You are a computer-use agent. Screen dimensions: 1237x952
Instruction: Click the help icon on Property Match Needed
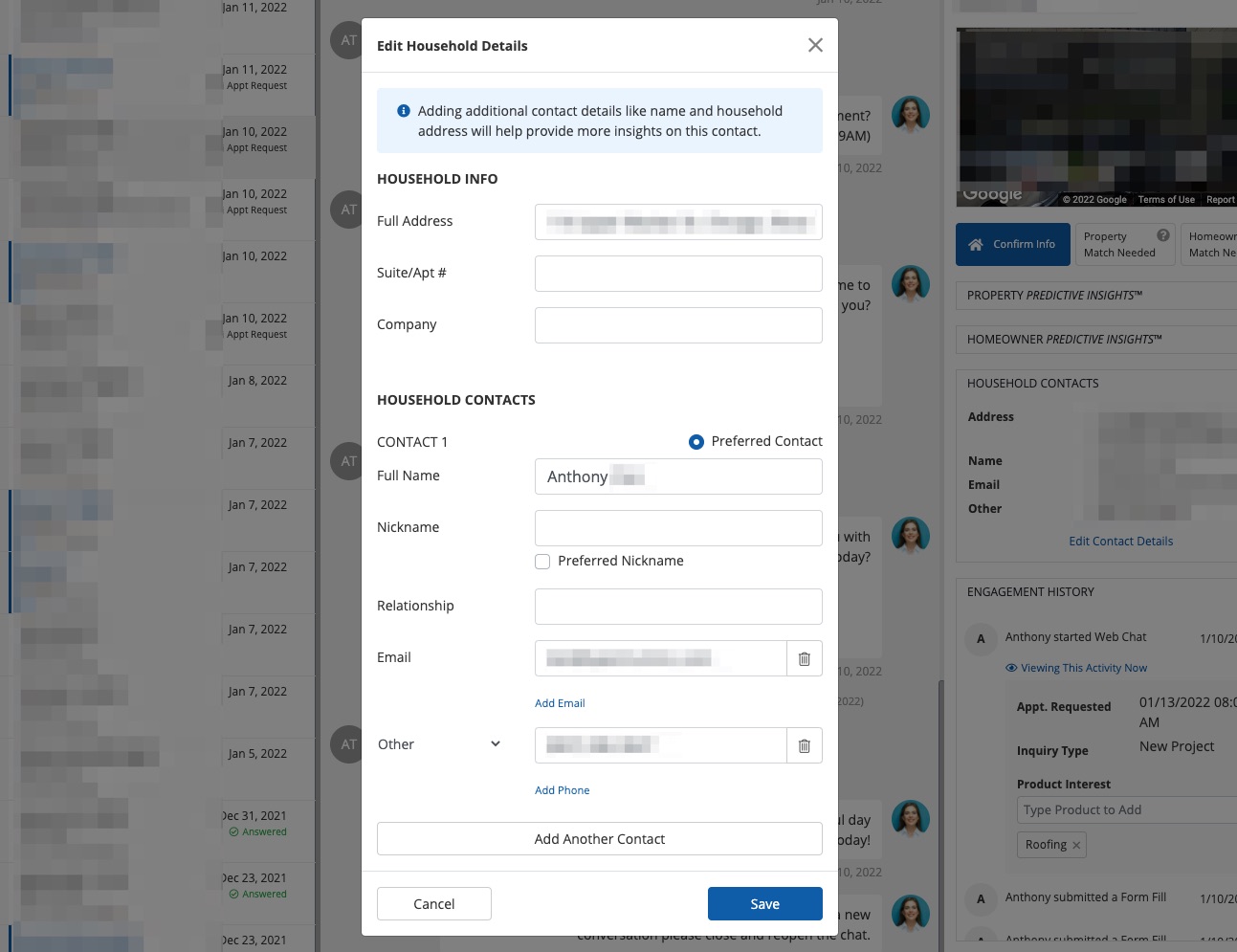click(1163, 235)
